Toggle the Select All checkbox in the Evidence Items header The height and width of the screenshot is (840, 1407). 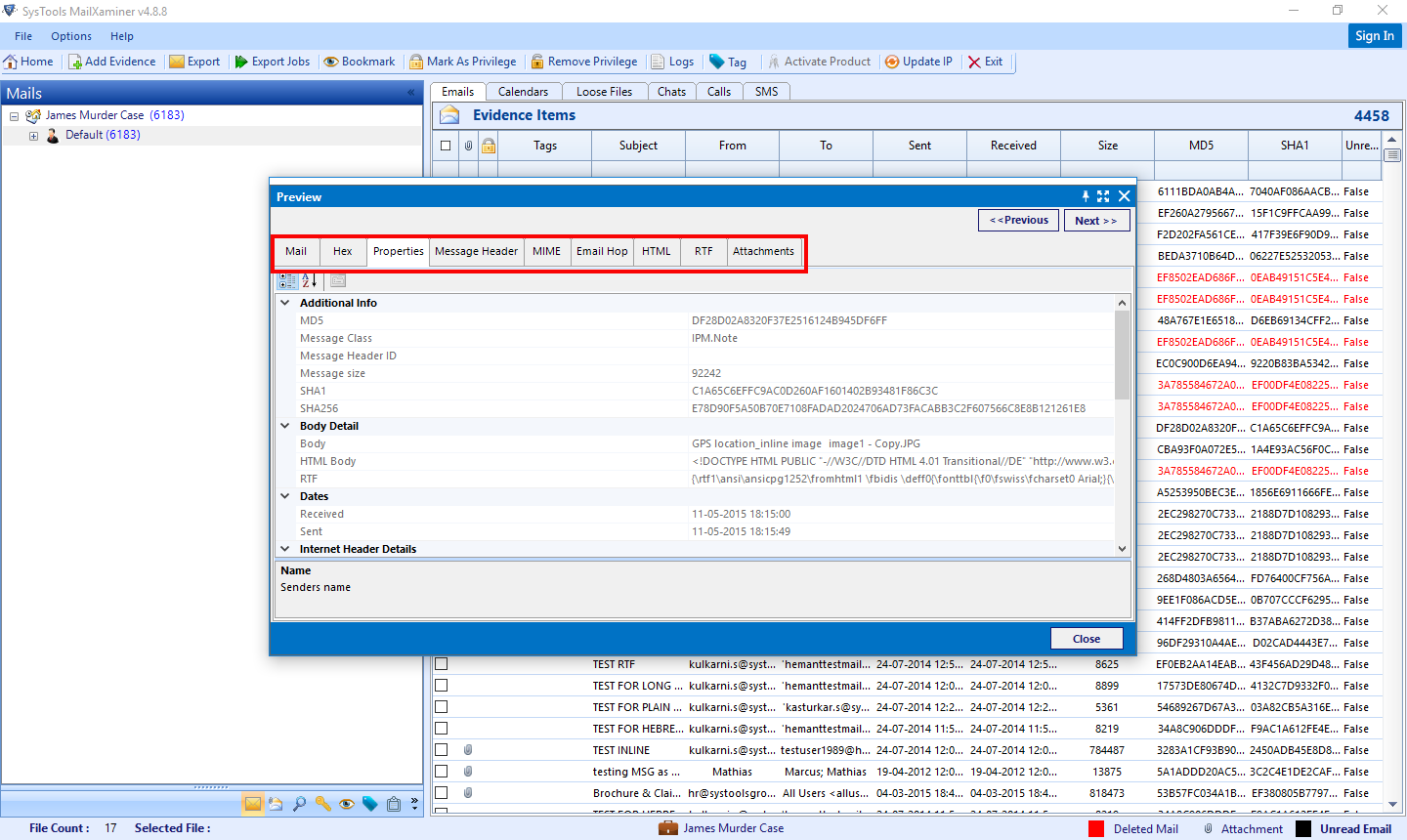click(445, 145)
